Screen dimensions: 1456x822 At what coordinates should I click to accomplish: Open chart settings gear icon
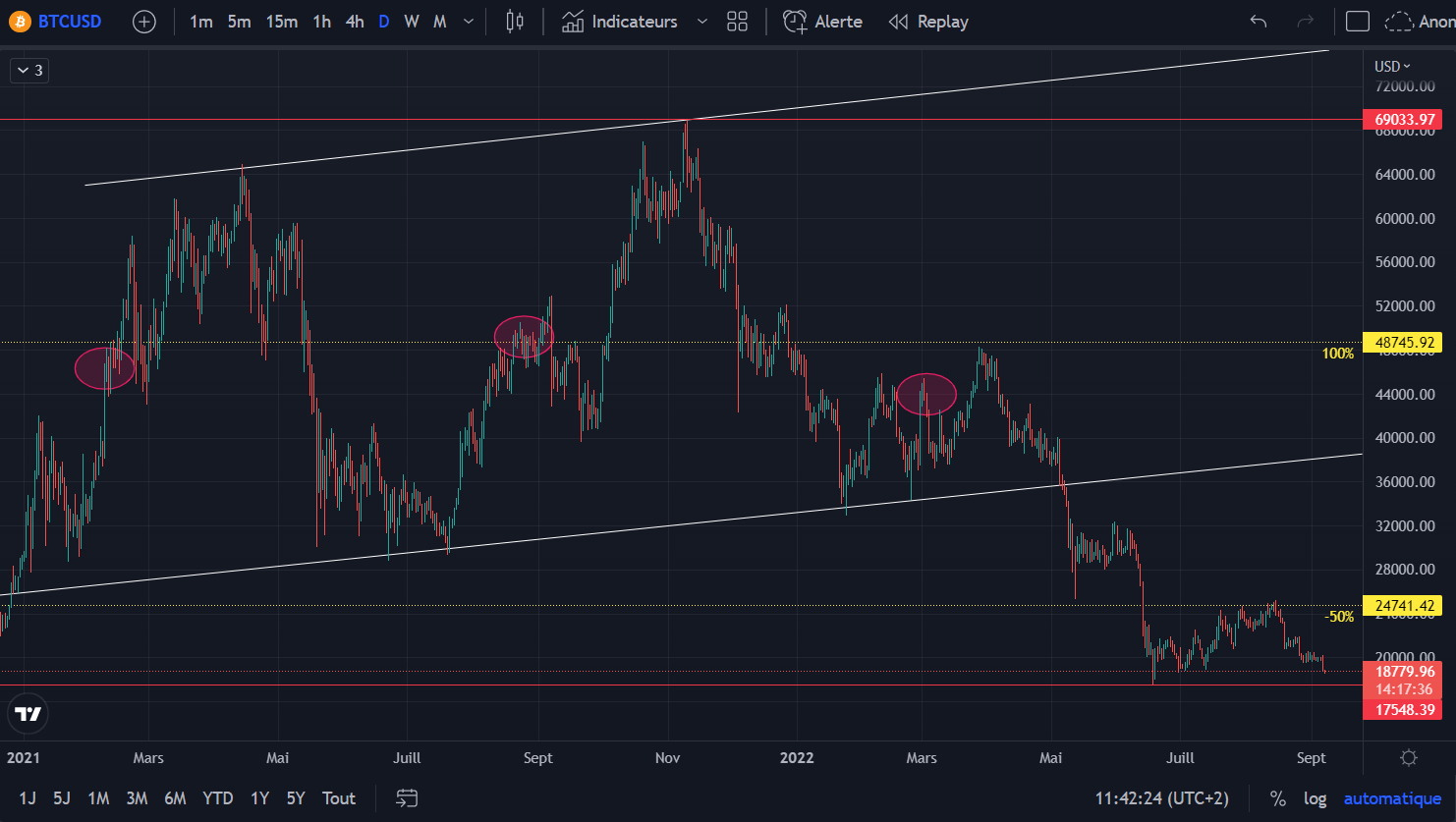pos(1409,758)
